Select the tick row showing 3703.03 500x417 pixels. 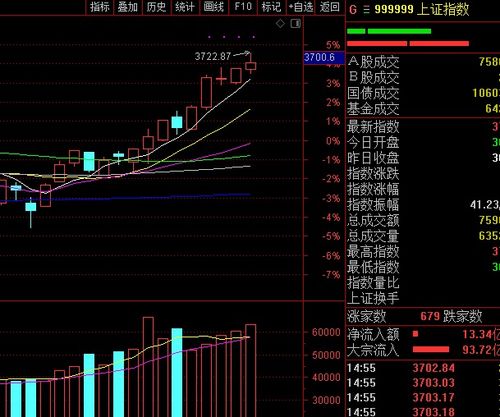tap(423, 383)
